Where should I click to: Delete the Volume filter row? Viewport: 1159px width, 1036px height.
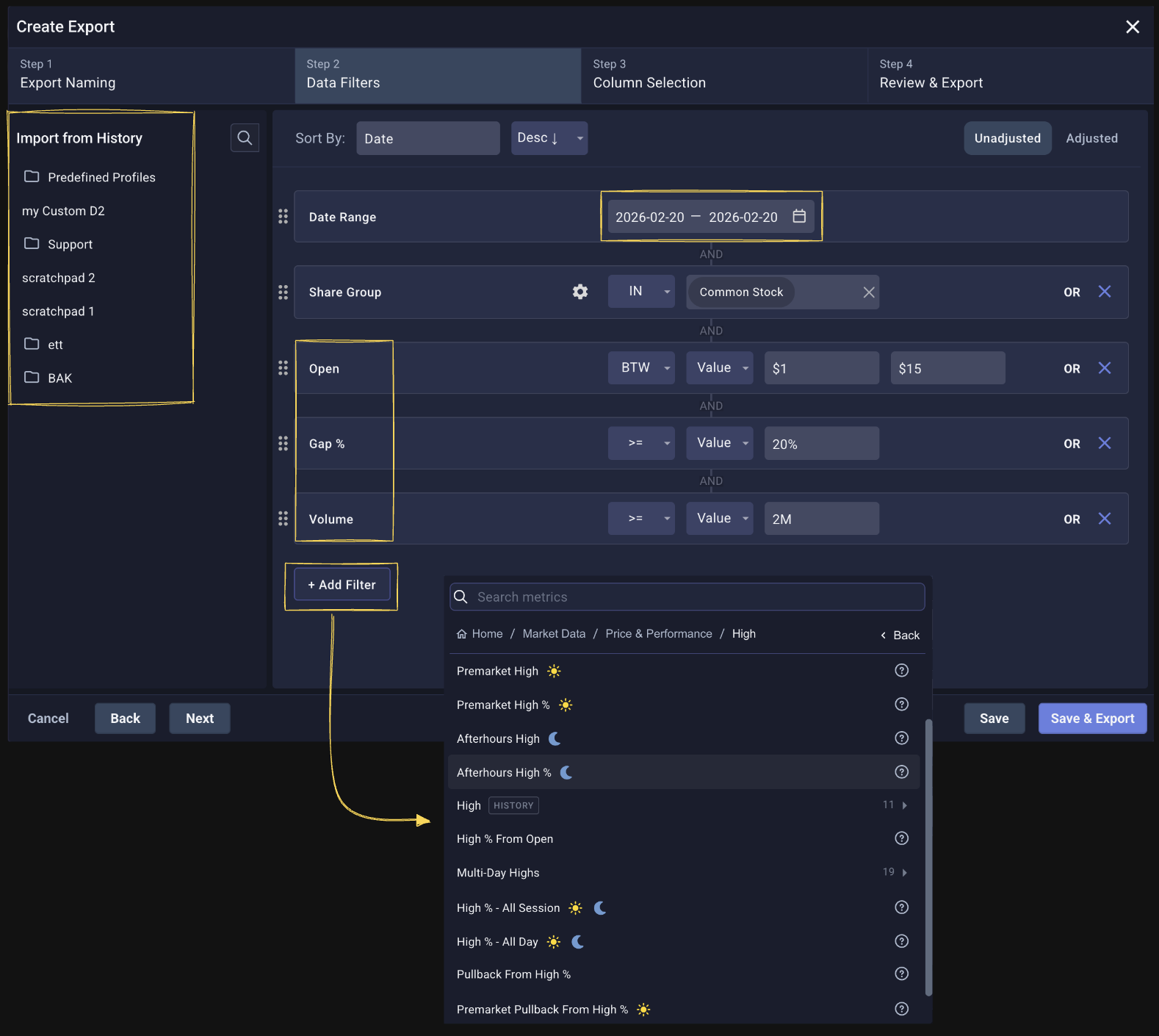click(1105, 519)
